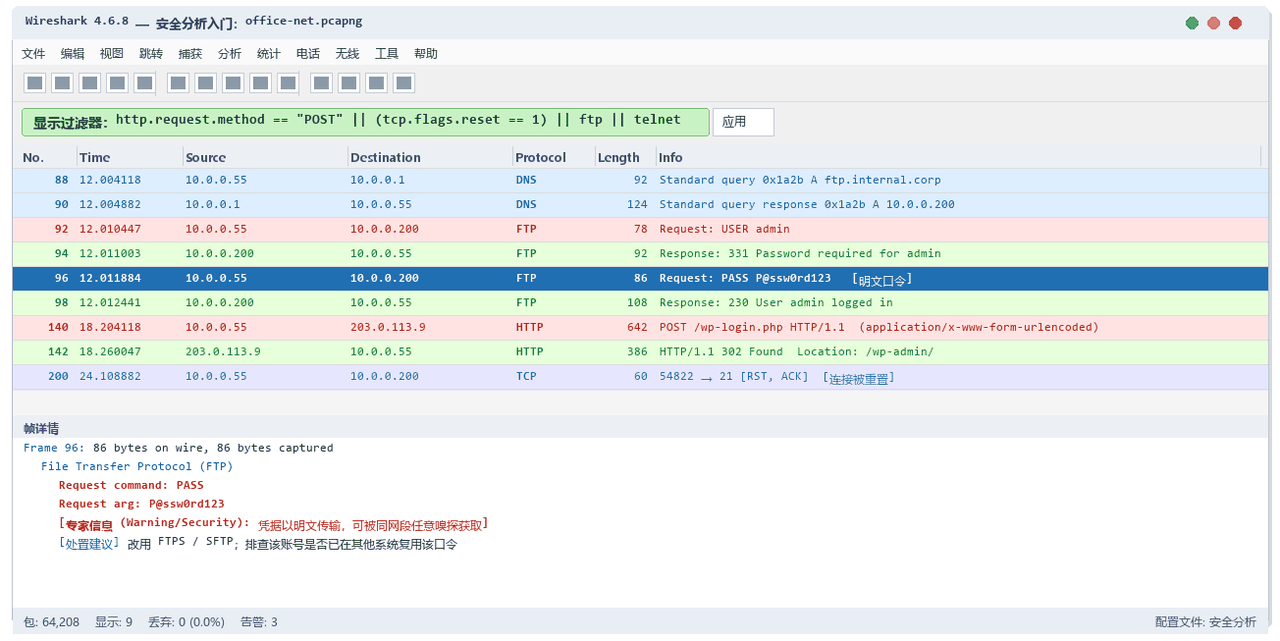Click the 显示: 9 status bar entry
This screenshot has width=1280, height=641.
(x=114, y=622)
